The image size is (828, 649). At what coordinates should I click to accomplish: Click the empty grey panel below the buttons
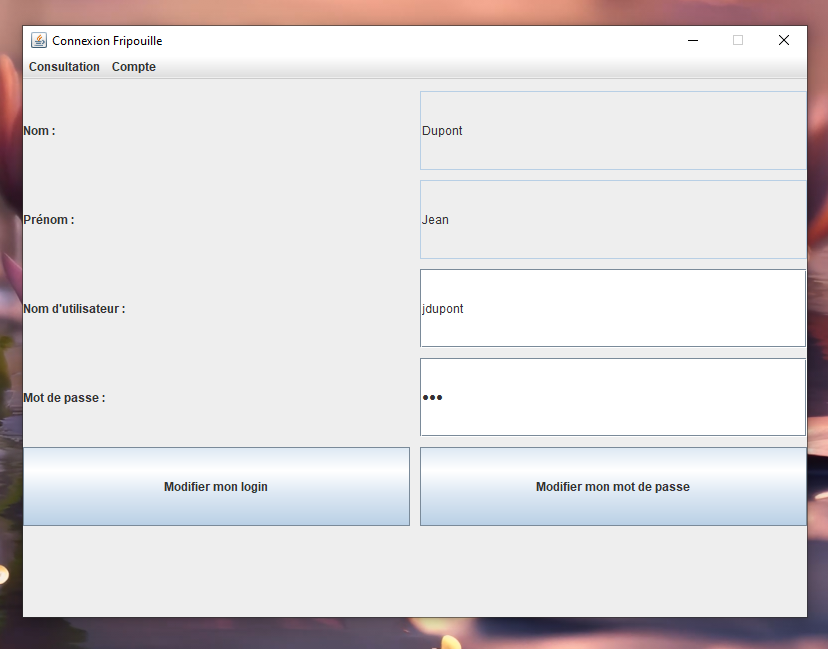click(414, 570)
